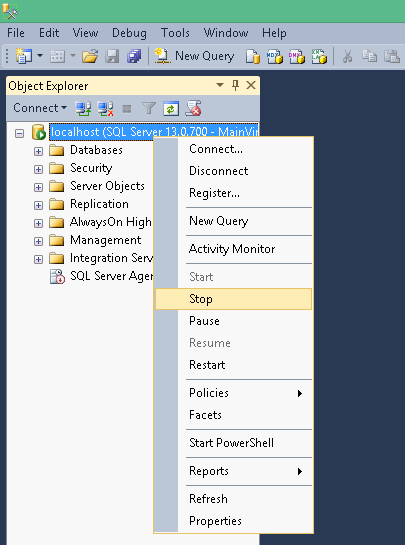This screenshot has height=545, width=405.
Task: Open Activity Monitor from the context menu
Action: click(x=233, y=249)
